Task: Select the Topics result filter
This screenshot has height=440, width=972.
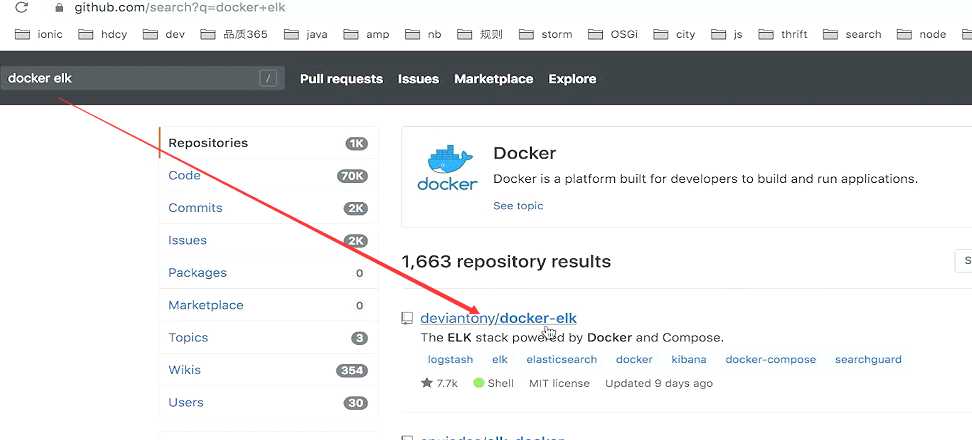Action: tap(268, 338)
